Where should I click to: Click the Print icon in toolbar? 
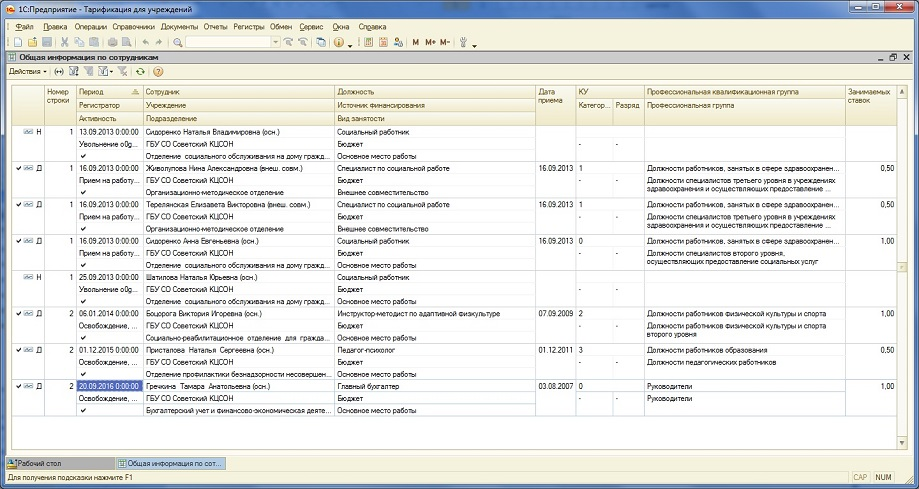coord(112,42)
